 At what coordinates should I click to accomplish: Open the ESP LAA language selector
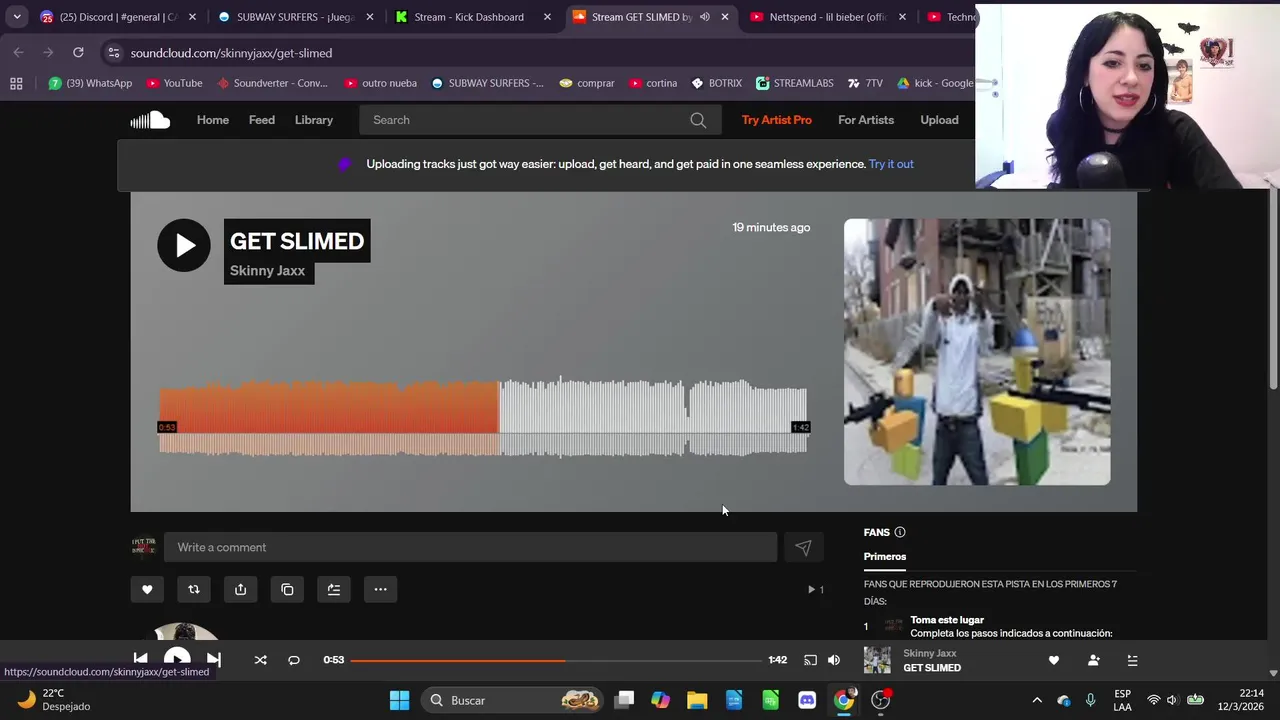pos(1122,700)
